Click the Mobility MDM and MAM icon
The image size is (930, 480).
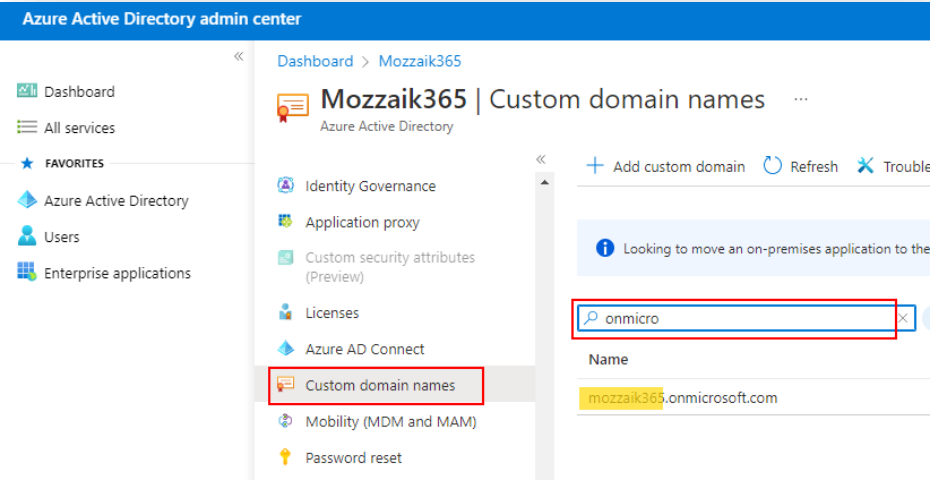[x=286, y=421]
